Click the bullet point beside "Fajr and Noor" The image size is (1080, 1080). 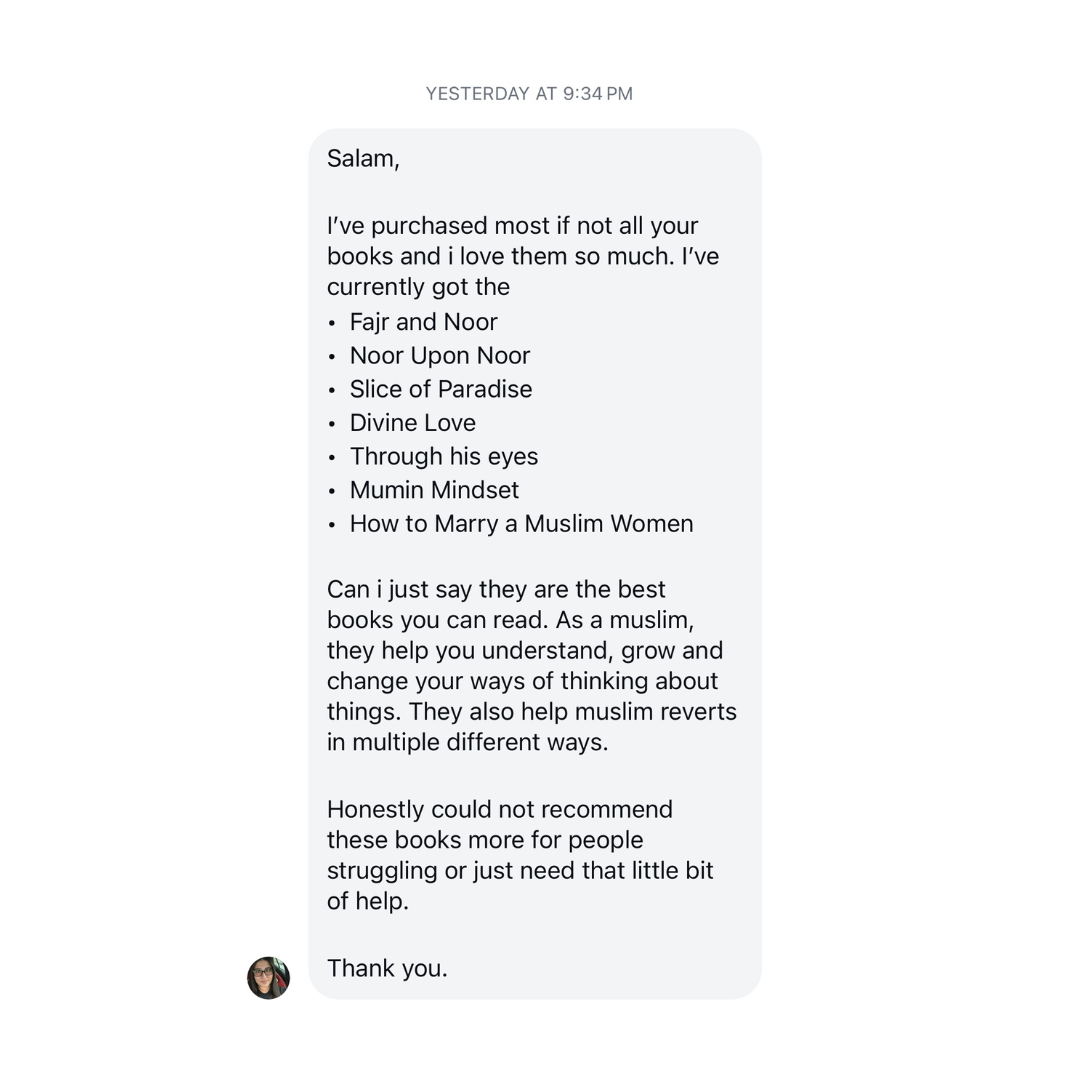point(332,323)
